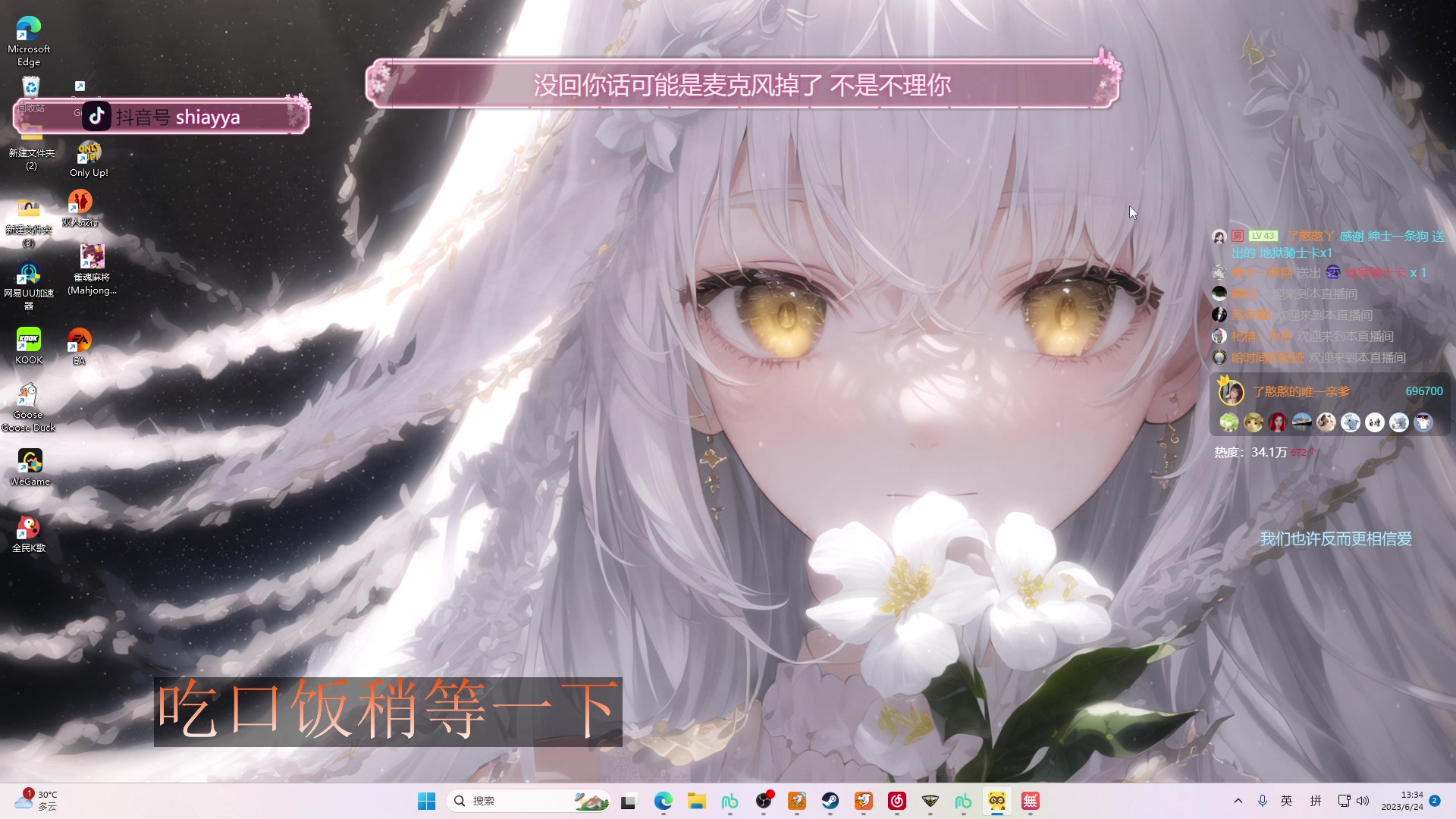1456x819 pixels.
Task: Open Microsoft Edge from the taskbar
Action: (664, 801)
